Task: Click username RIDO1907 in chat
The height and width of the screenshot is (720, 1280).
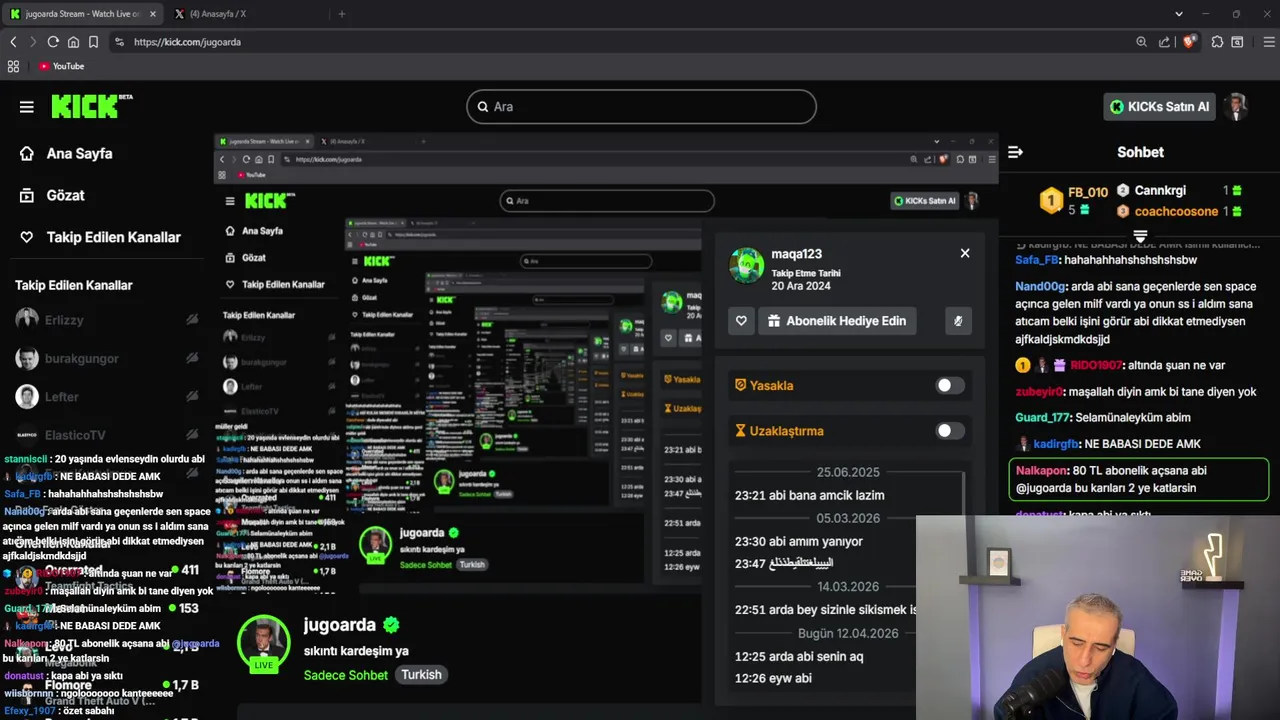Action: coord(1097,366)
